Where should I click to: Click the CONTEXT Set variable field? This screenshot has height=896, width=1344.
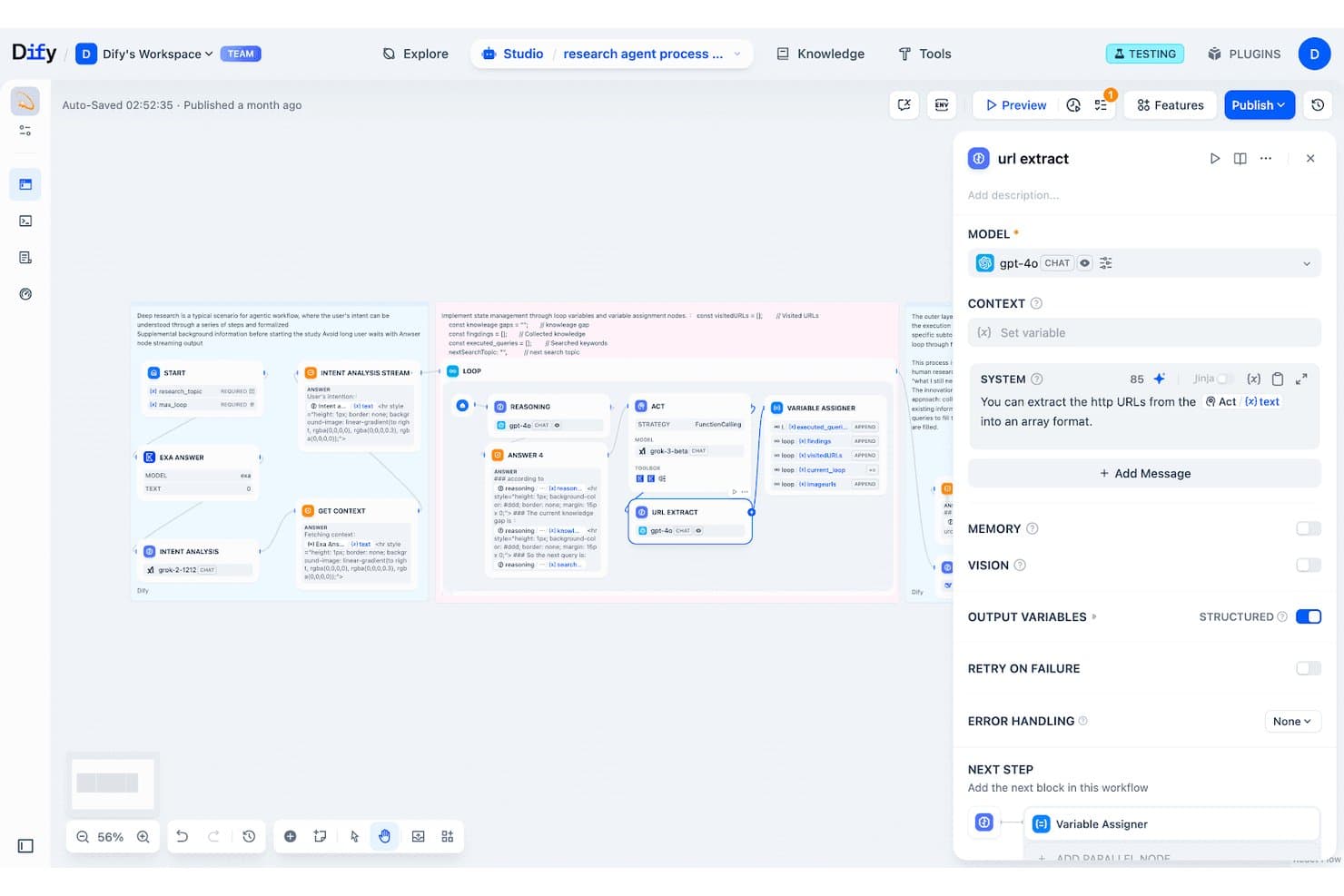(1144, 332)
